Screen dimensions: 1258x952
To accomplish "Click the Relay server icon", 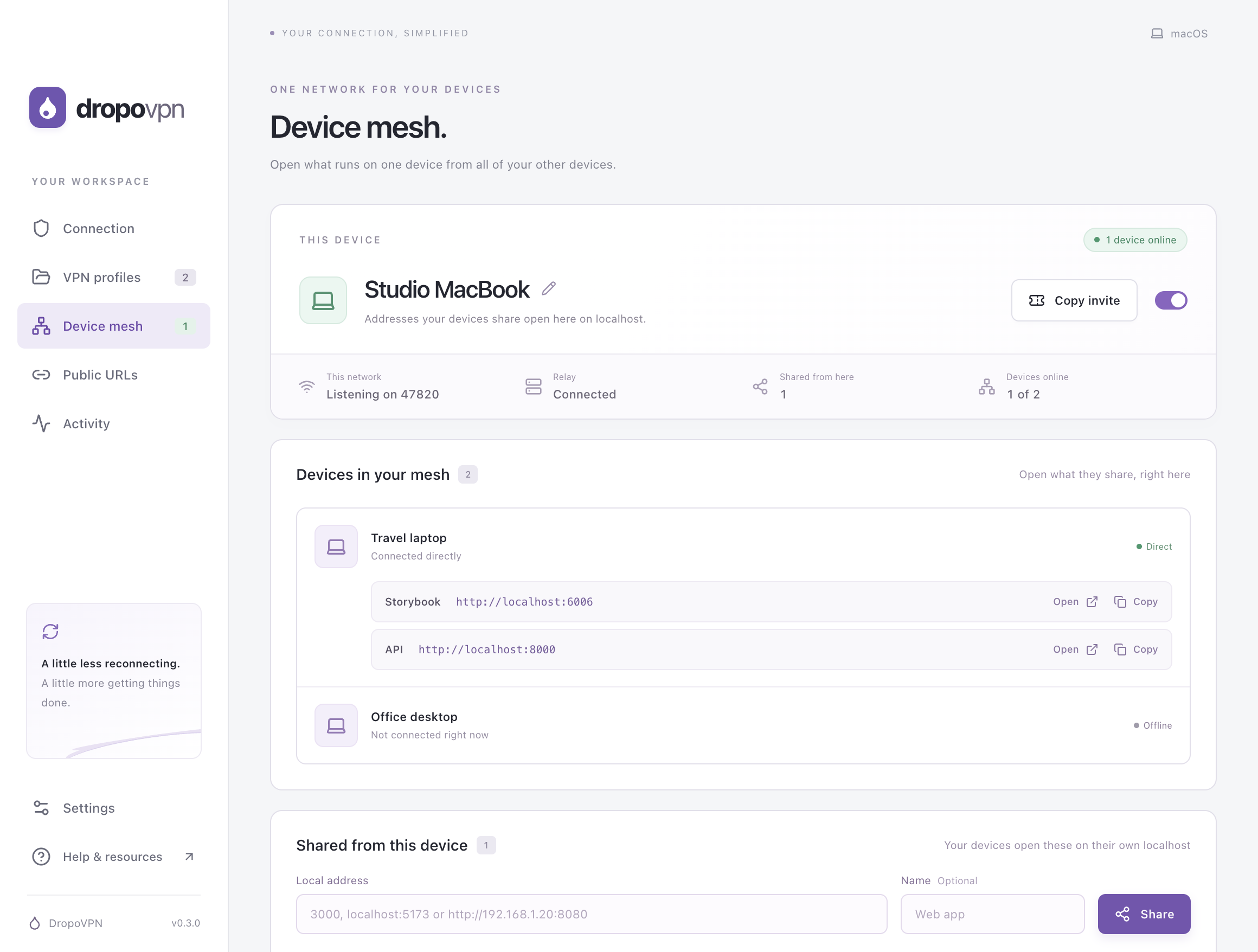I will (534, 387).
